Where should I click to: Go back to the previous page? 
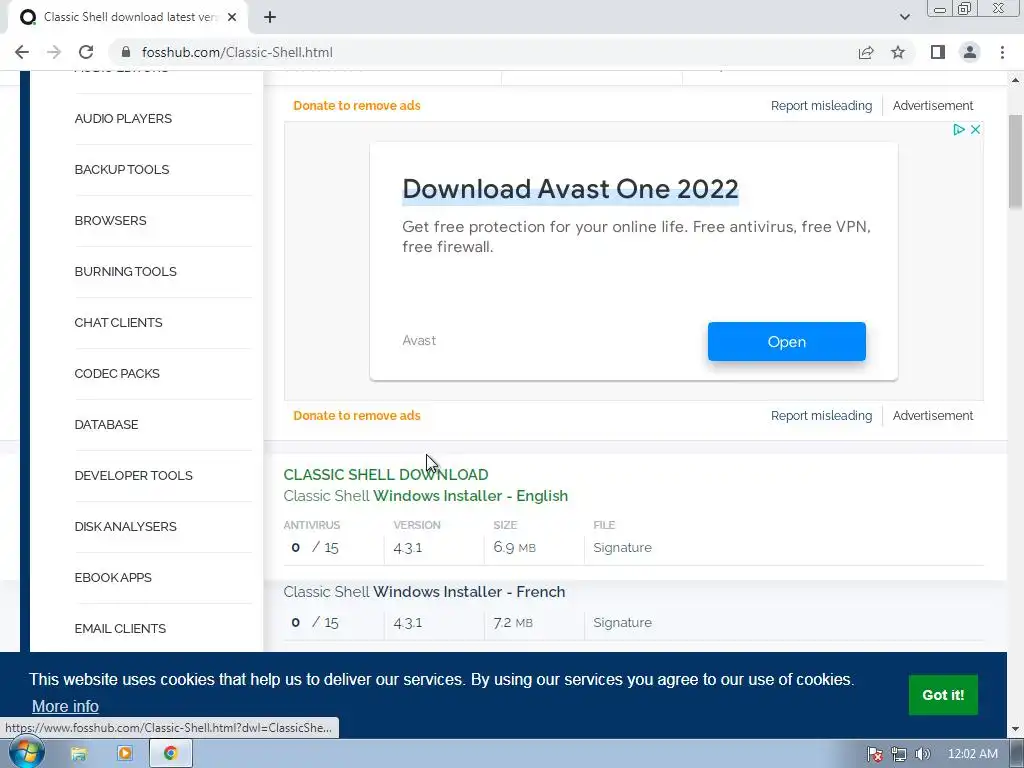(x=22, y=52)
